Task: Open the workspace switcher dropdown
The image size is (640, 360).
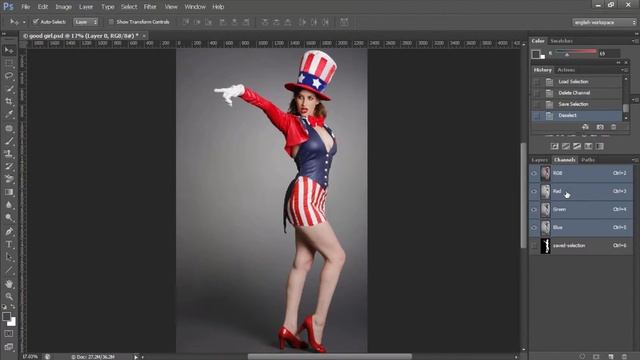Action: click(605, 22)
